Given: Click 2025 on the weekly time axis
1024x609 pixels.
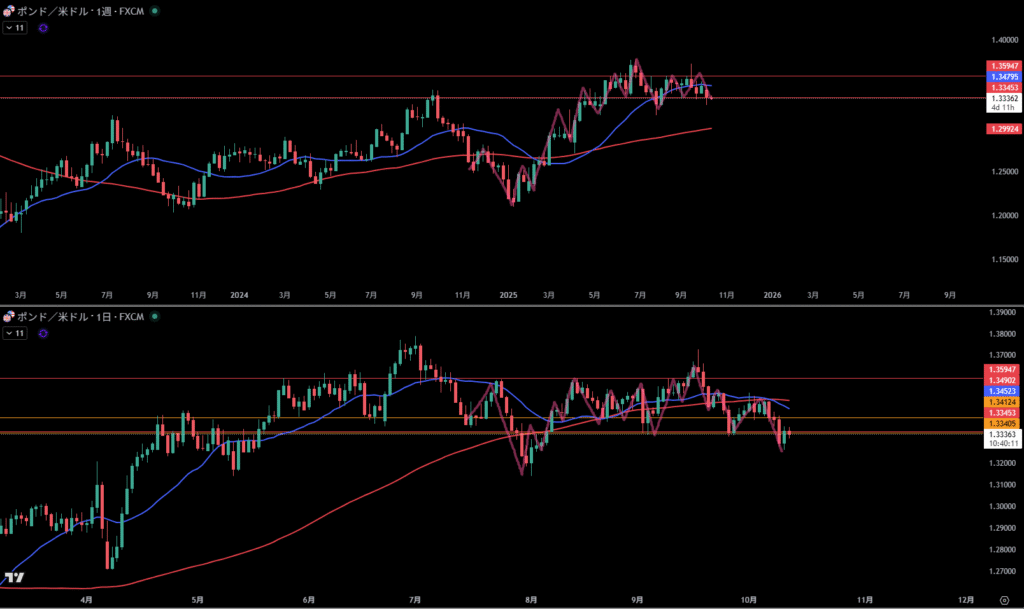Looking at the screenshot, I should (x=508, y=295).
